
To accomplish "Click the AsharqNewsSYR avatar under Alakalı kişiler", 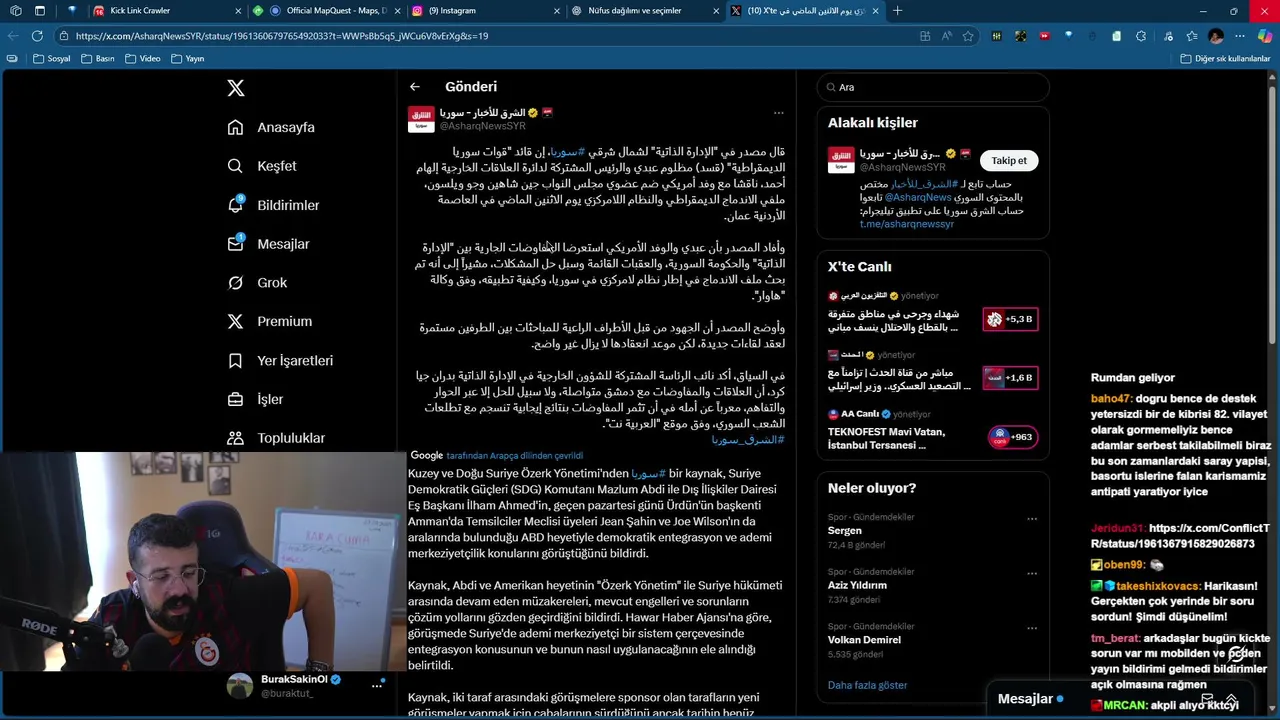I will [x=841, y=160].
